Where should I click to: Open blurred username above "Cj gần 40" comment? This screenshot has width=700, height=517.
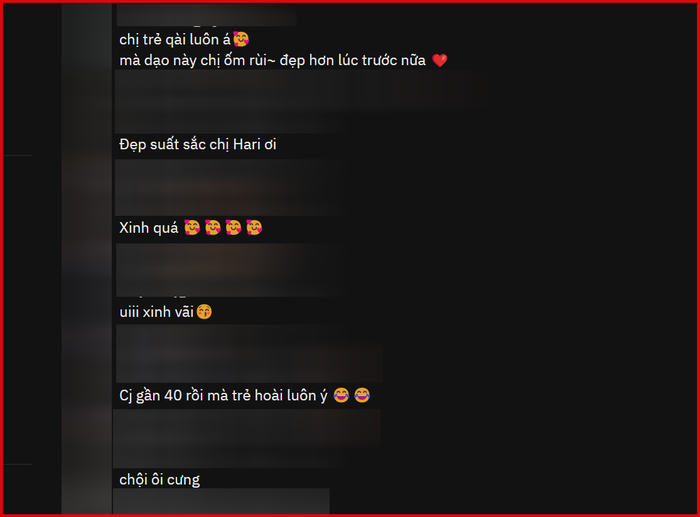tap(250, 354)
